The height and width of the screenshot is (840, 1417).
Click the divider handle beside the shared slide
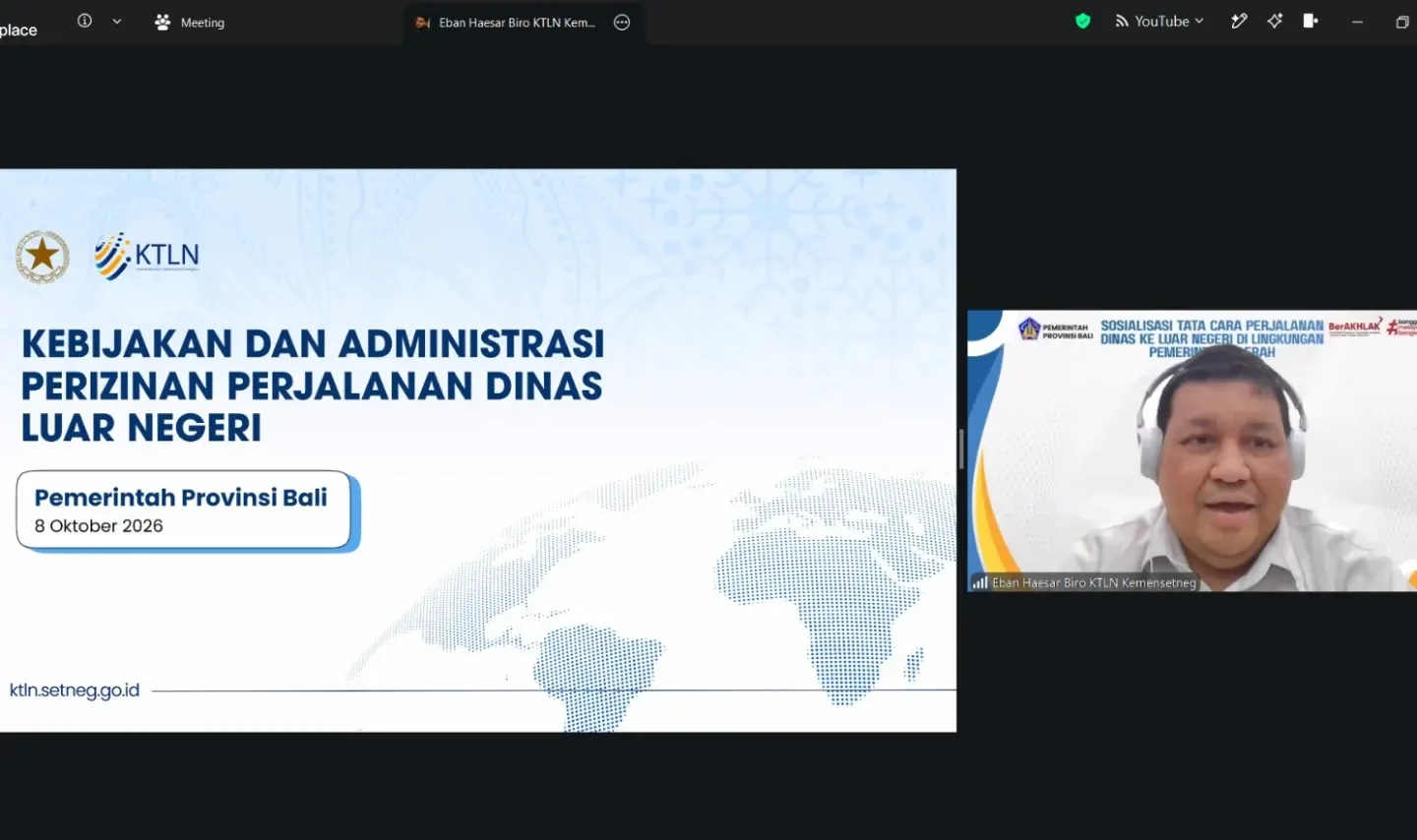tap(961, 450)
